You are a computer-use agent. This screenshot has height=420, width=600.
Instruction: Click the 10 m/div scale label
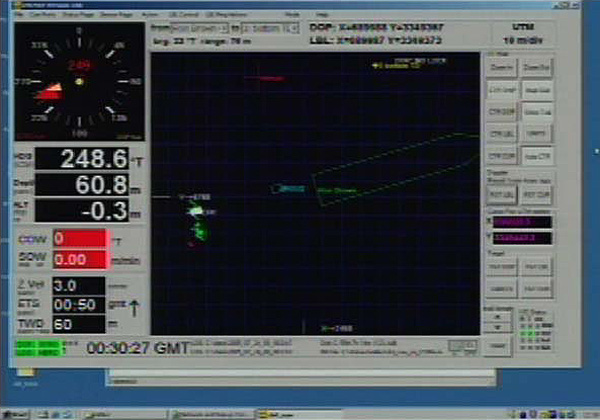(x=523, y=40)
